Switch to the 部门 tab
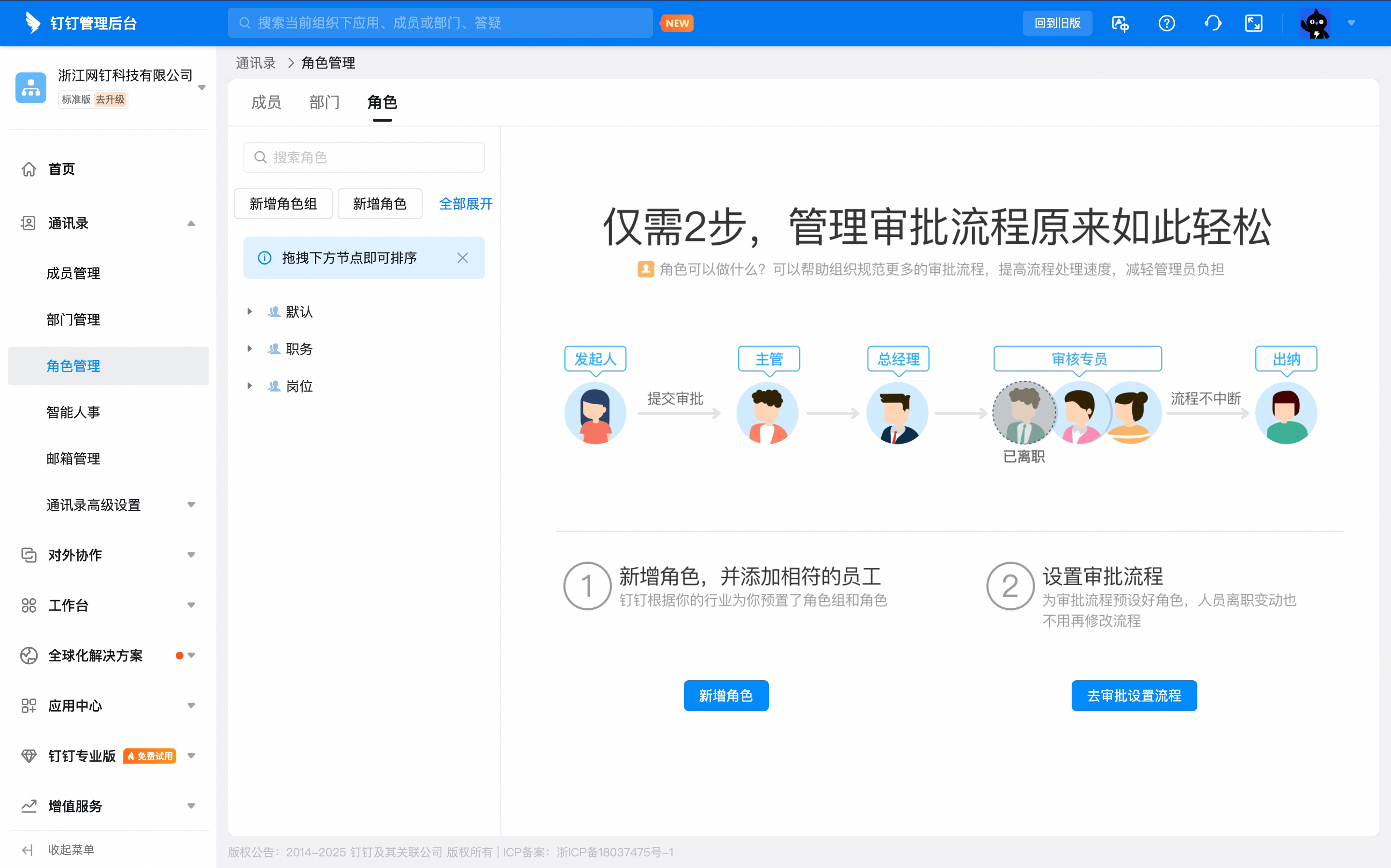1391x868 pixels. [x=325, y=102]
